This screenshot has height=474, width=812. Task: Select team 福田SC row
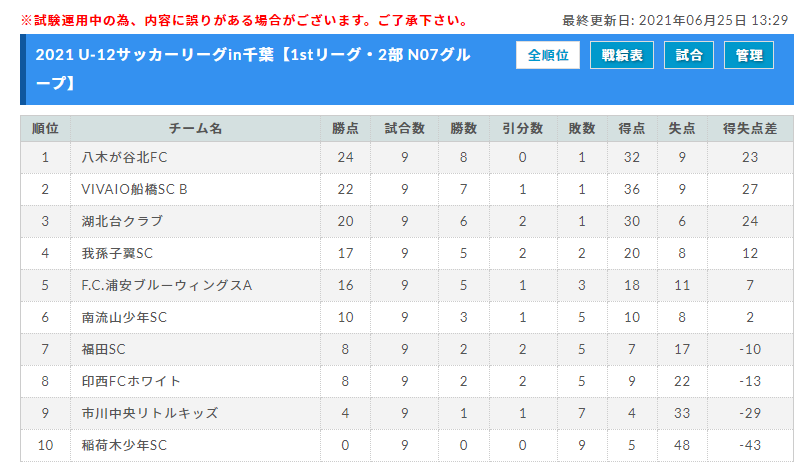tap(407, 350)
